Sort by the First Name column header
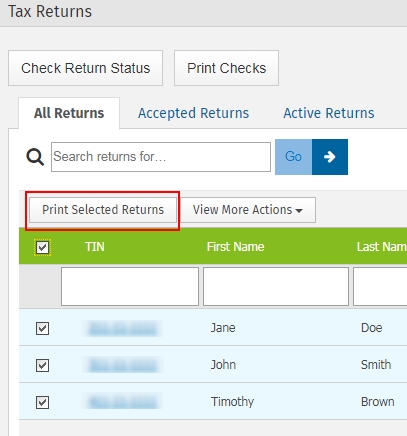407x436 pixels. [235, 247]
